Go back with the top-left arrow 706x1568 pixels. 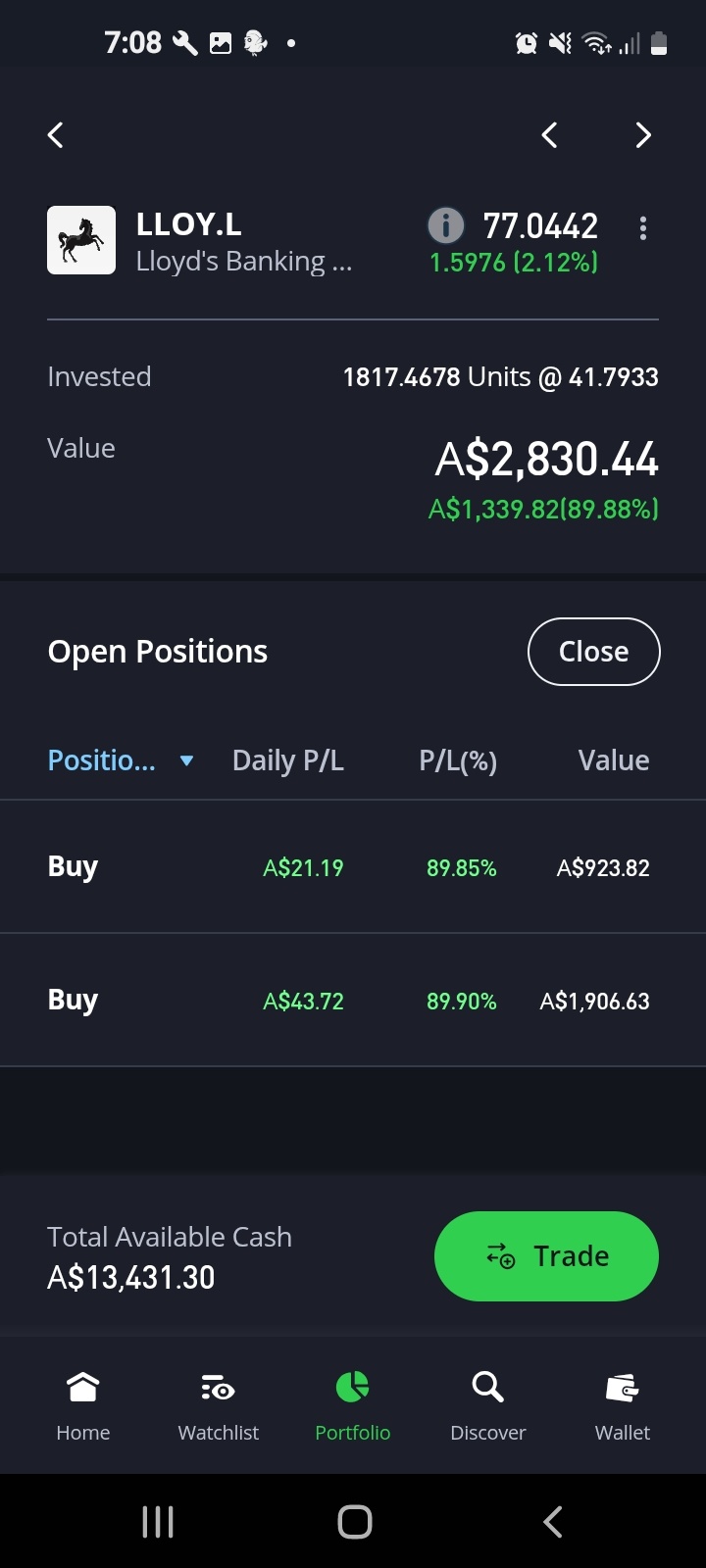click(56, 135)
